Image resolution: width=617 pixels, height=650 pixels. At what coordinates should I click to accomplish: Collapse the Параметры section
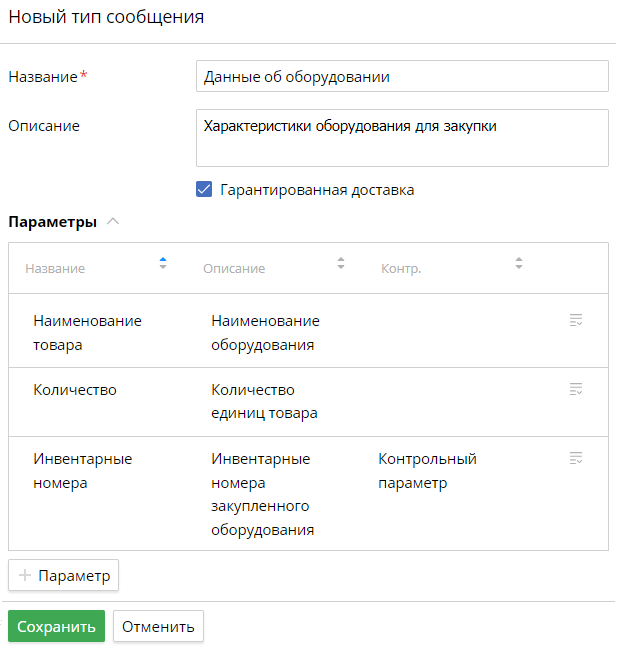113,222
